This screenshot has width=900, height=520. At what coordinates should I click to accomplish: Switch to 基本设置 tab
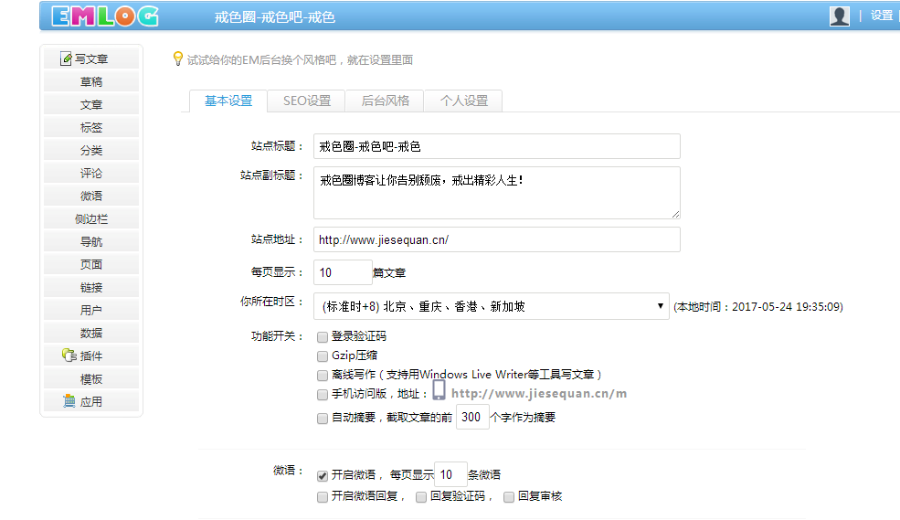tap(228, 101)
